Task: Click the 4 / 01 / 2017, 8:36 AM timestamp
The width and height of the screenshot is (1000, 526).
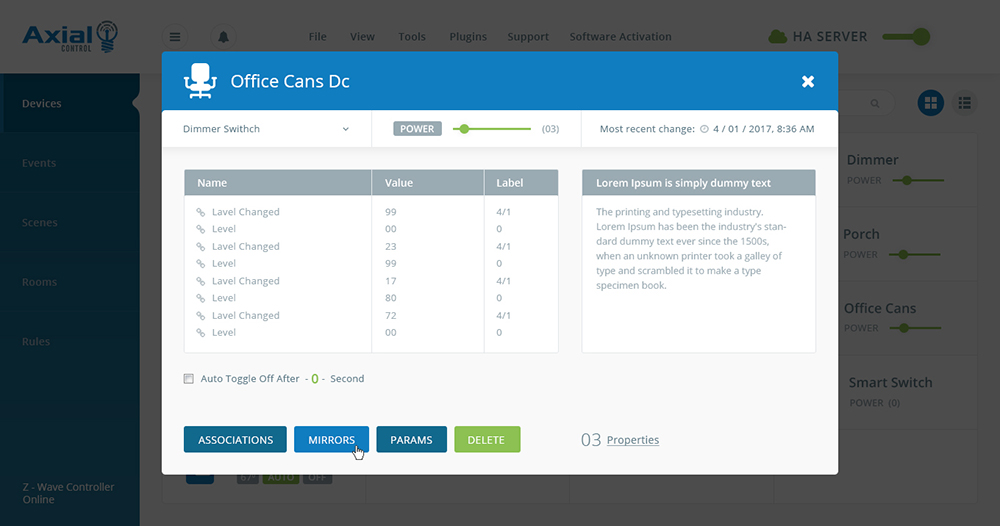Action: coord(763,129)
